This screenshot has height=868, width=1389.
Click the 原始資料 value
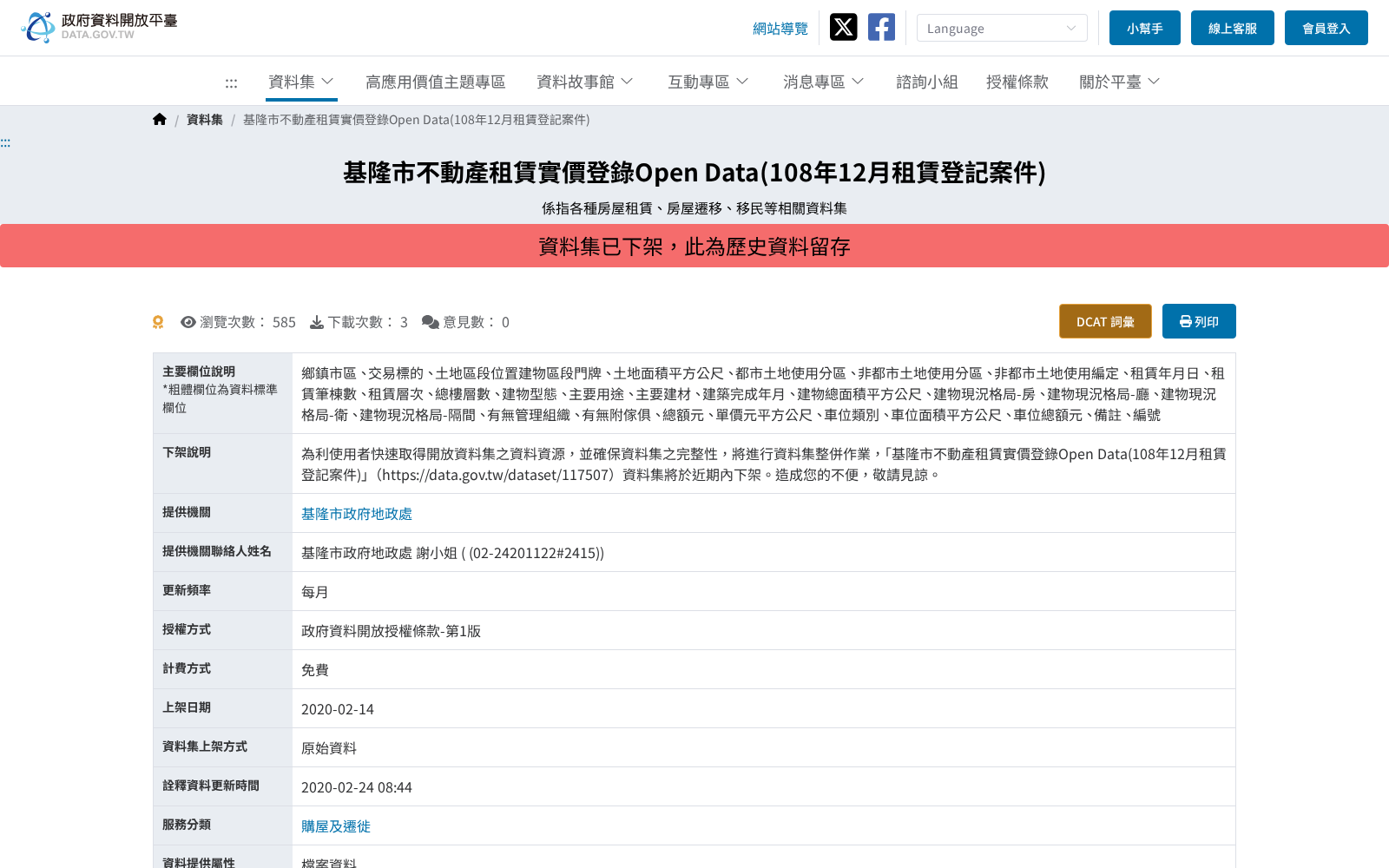tap(329, 748)
